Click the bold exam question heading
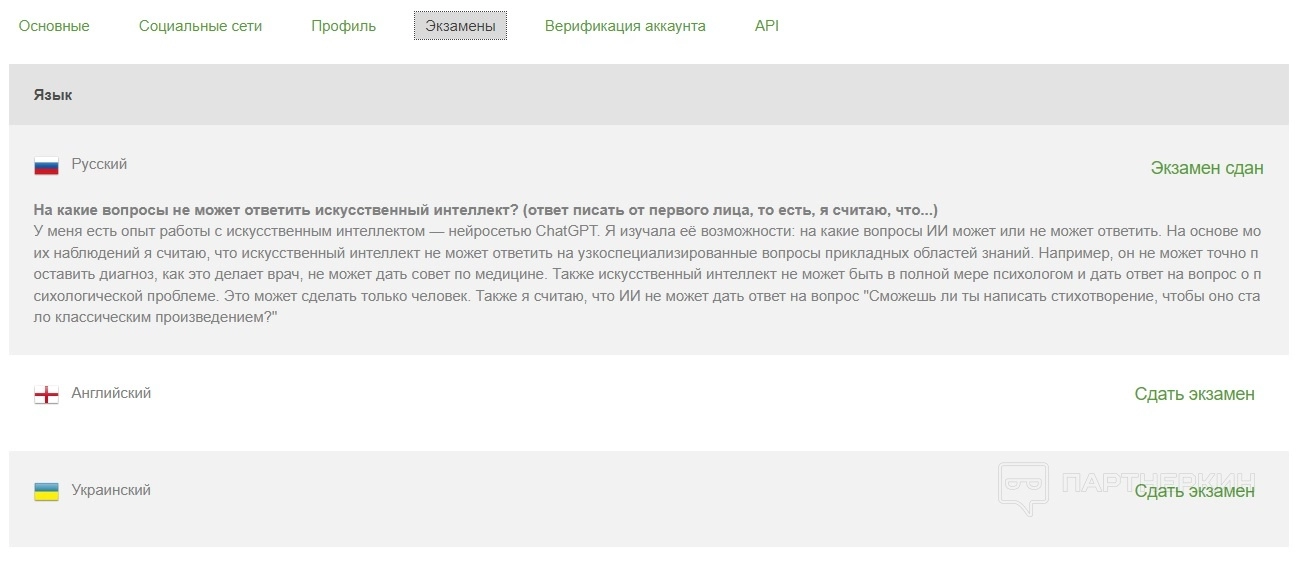Screen dimensions: 1307x569 [485, 210]
